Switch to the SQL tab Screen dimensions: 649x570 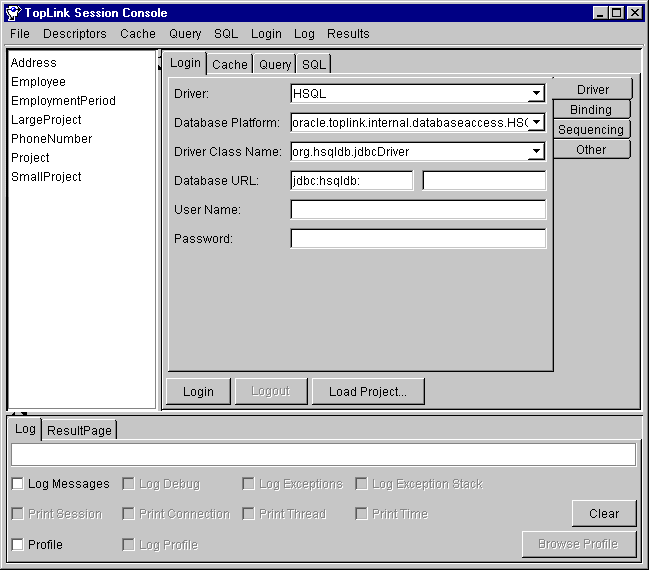pos(314,64)
